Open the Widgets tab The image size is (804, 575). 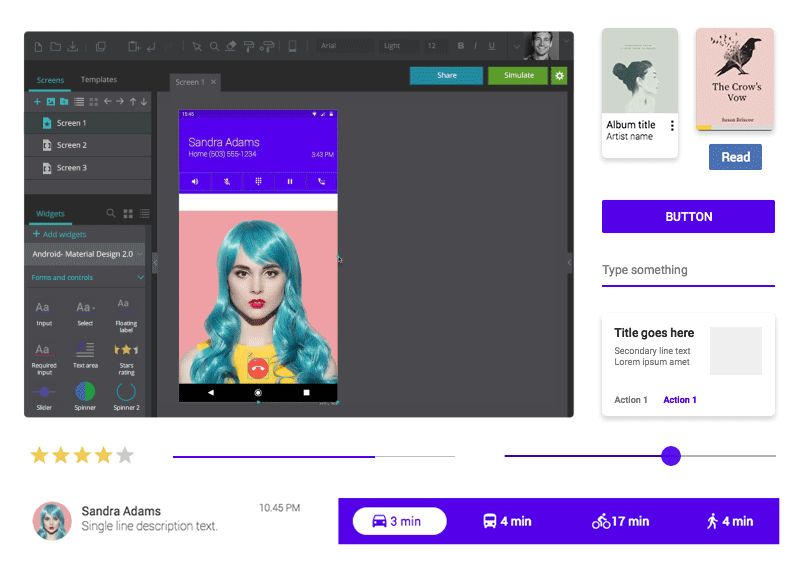pos(50,214)
